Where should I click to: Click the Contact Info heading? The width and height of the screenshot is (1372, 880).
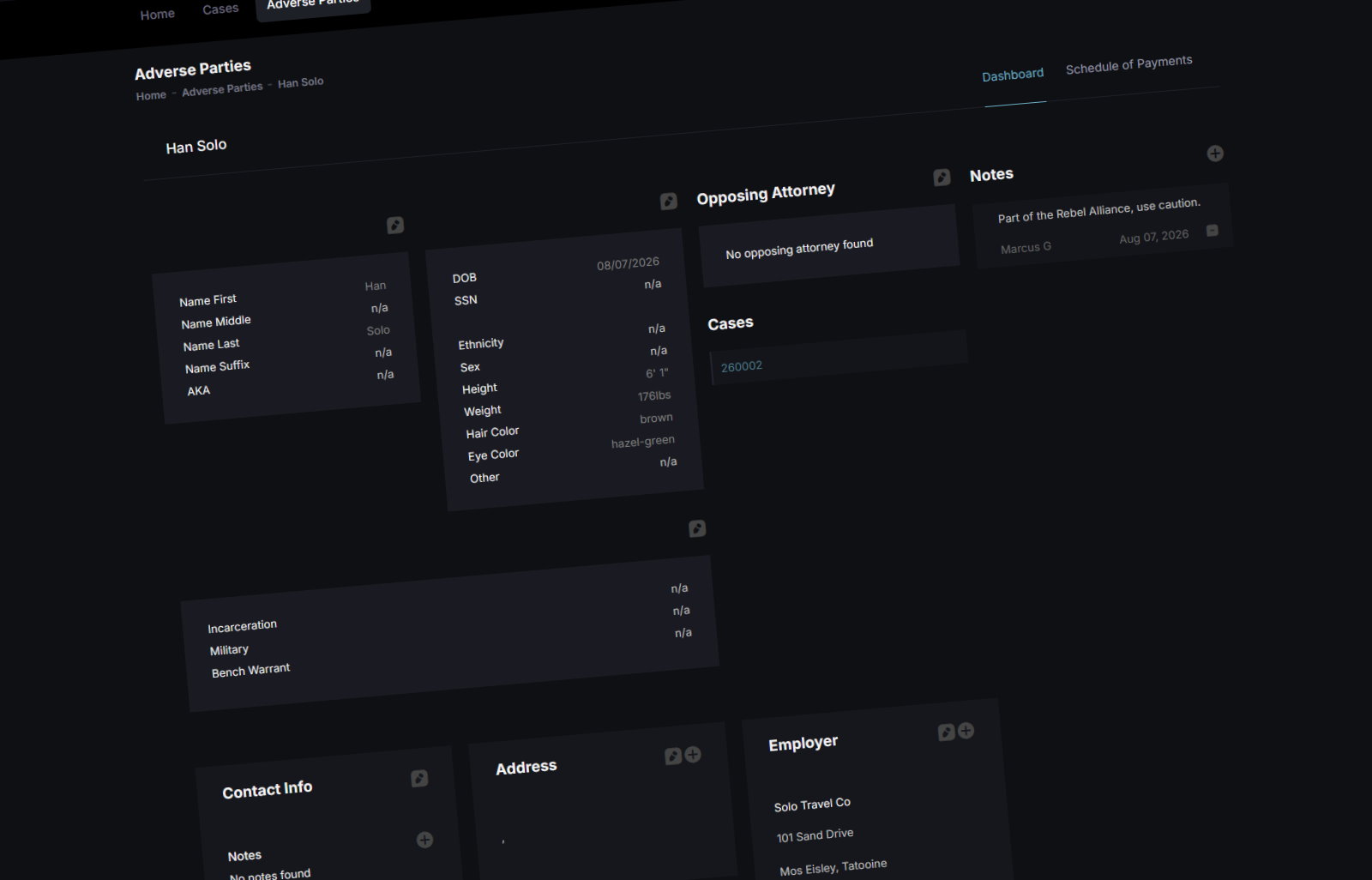268,789
